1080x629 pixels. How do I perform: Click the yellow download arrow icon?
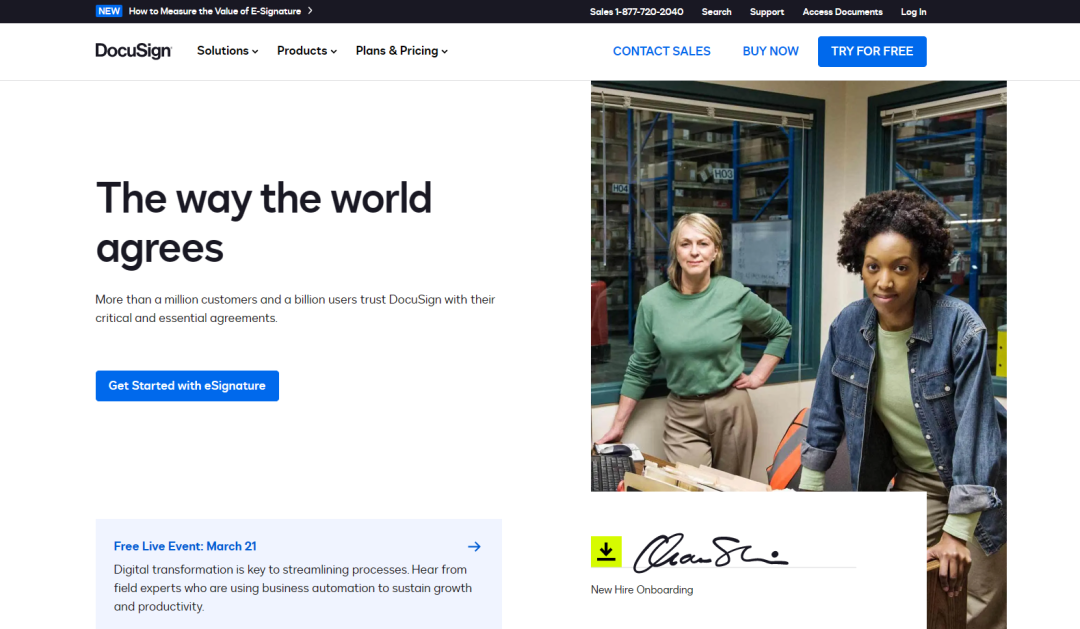tap(606, 552)
